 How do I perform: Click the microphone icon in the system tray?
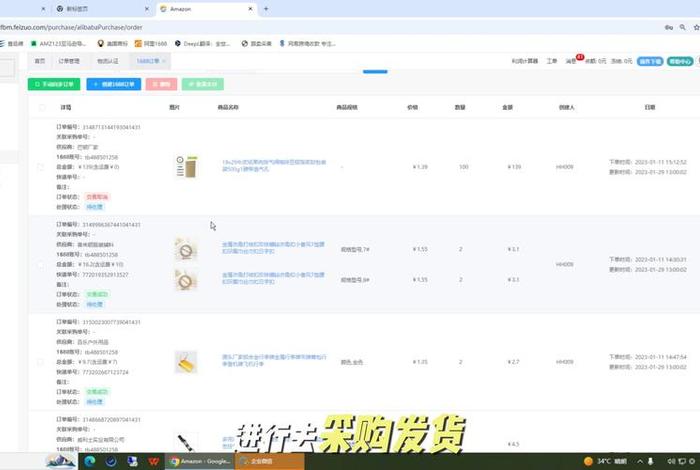pyautogui.click(x=650, y=461)
